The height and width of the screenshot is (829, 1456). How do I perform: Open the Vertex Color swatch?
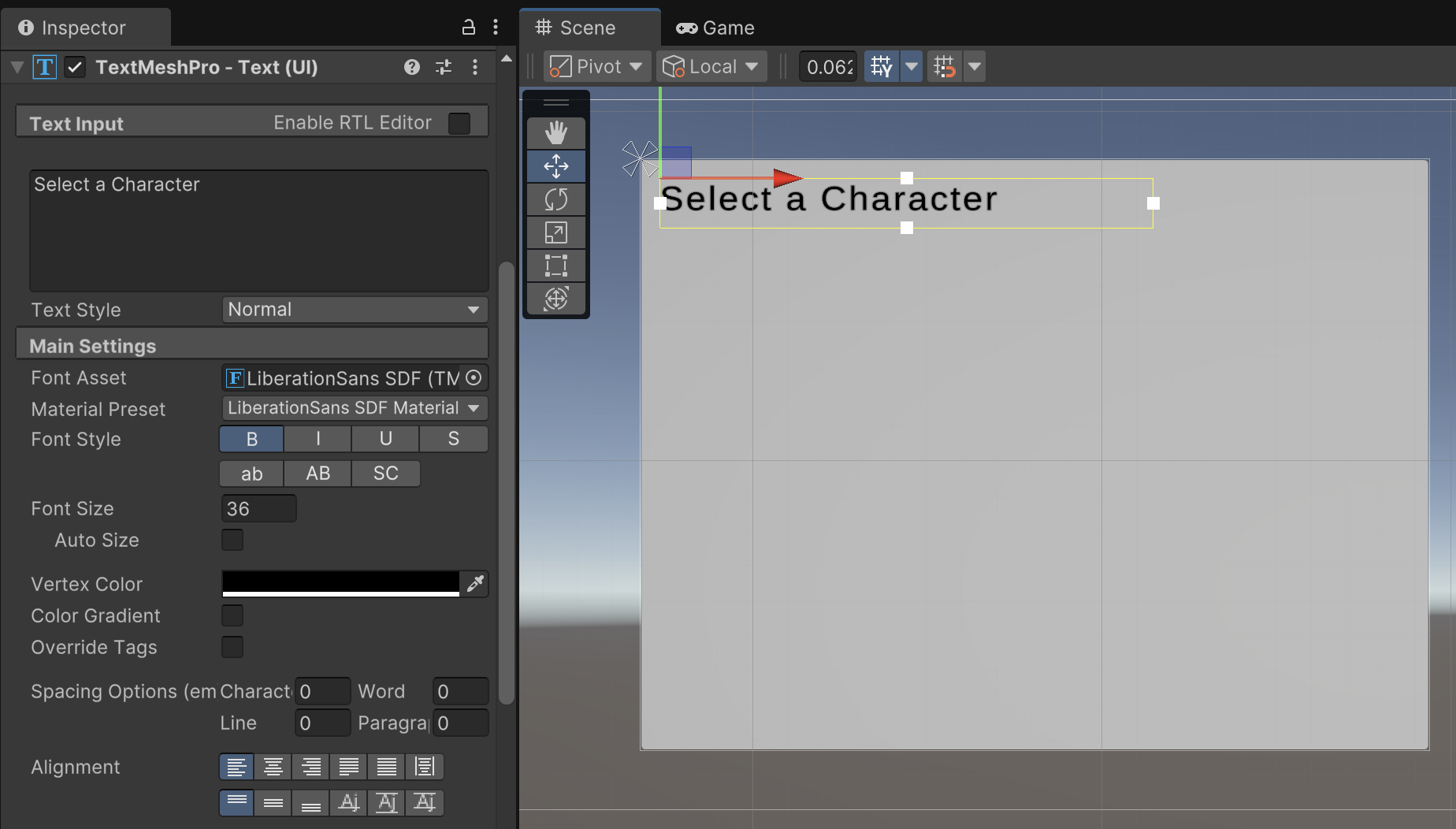point(340,583)
